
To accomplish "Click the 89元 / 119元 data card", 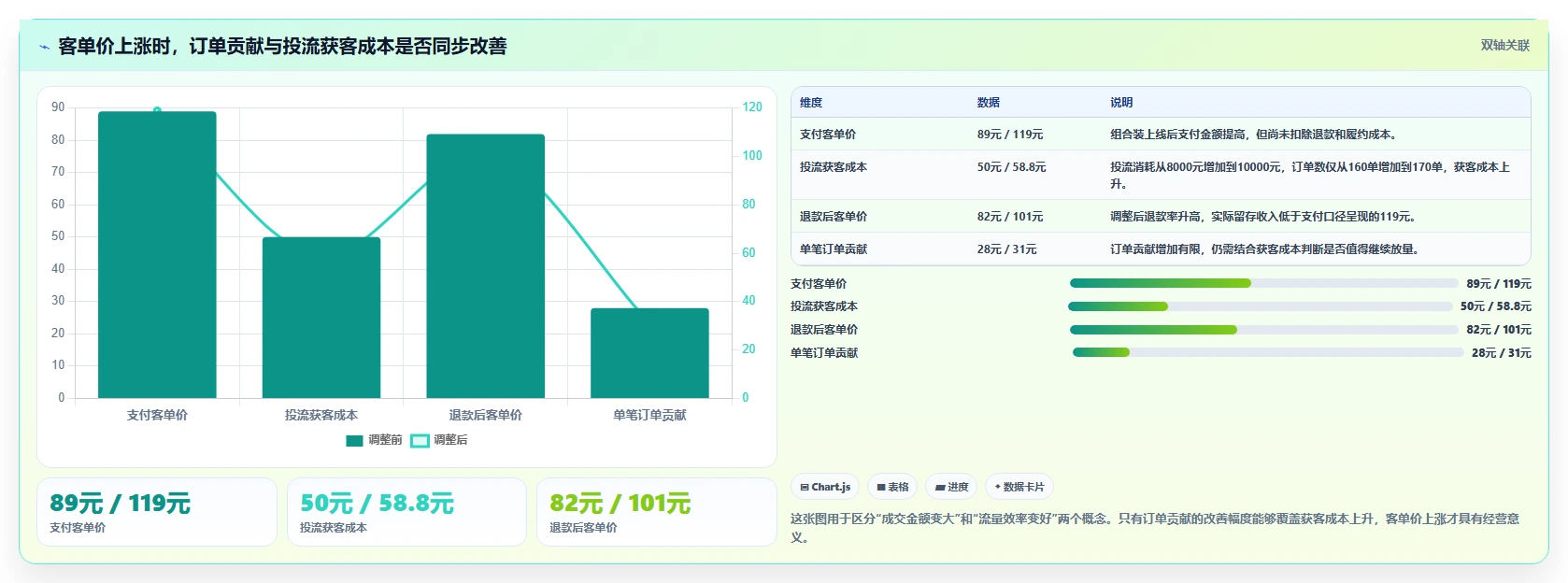I will pyautogui.click(x=157, y=512).
